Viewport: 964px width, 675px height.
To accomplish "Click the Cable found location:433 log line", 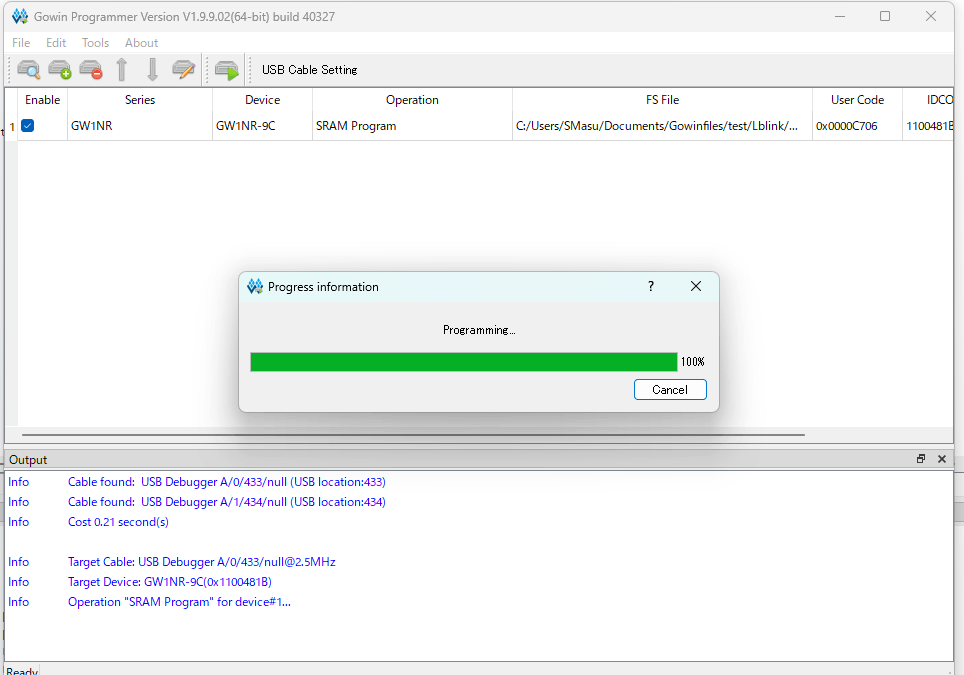I will point(227,482).
